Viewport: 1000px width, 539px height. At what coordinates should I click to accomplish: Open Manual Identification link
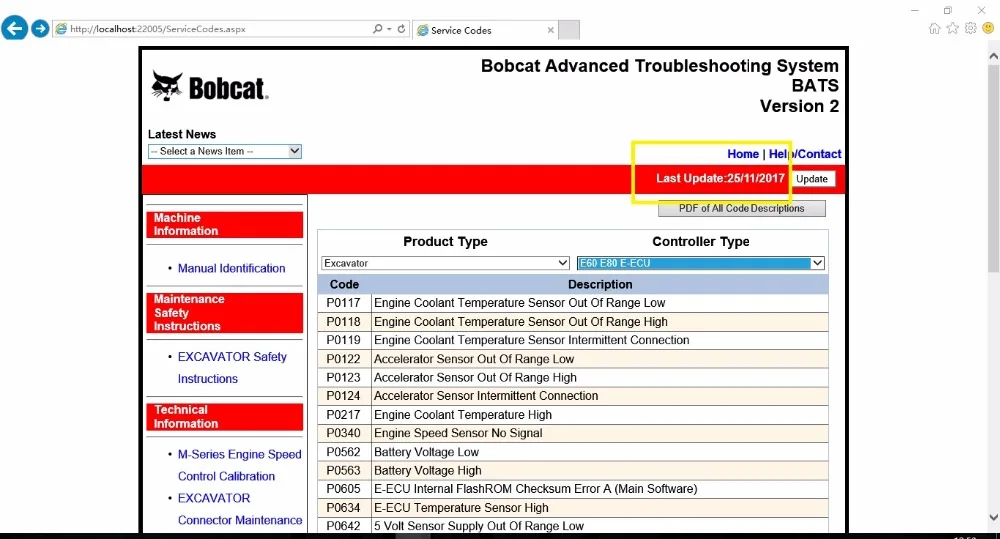click(232, 269)
